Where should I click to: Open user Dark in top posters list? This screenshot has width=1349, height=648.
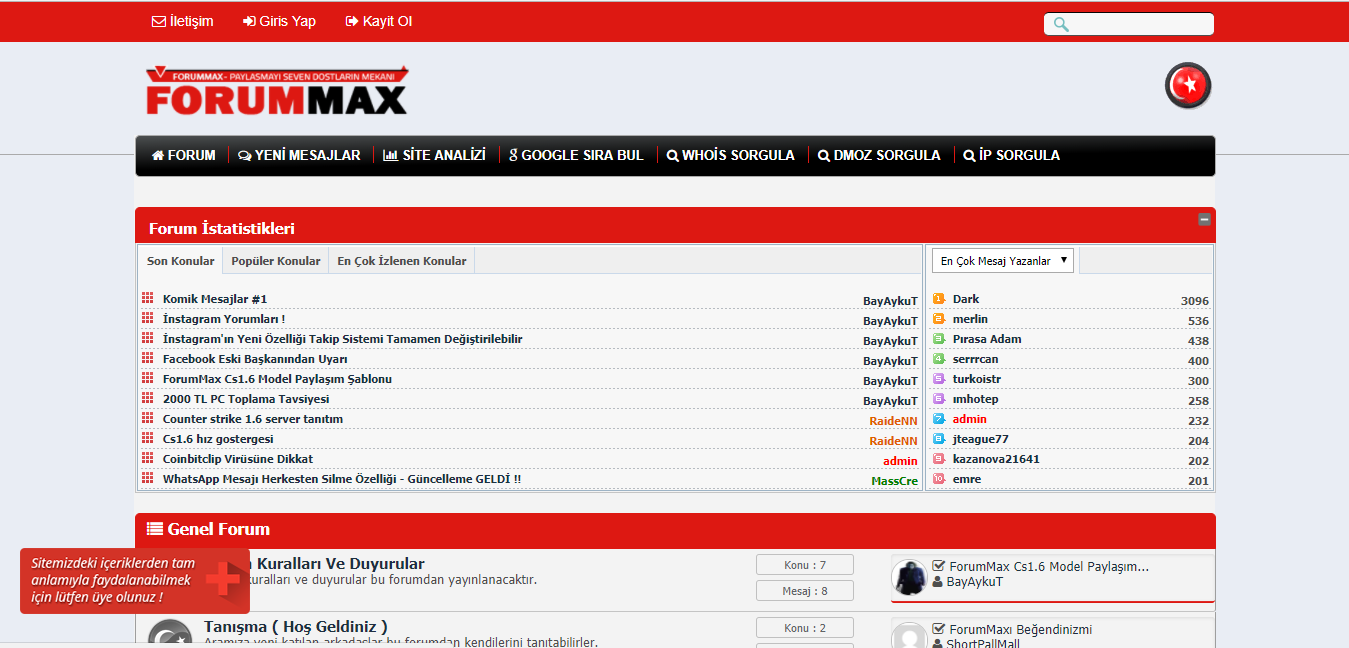click(x=966, y=299)
